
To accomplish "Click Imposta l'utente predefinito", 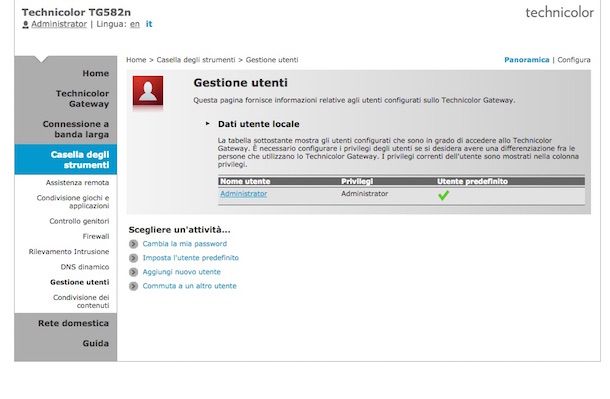I will coord(191,258).
